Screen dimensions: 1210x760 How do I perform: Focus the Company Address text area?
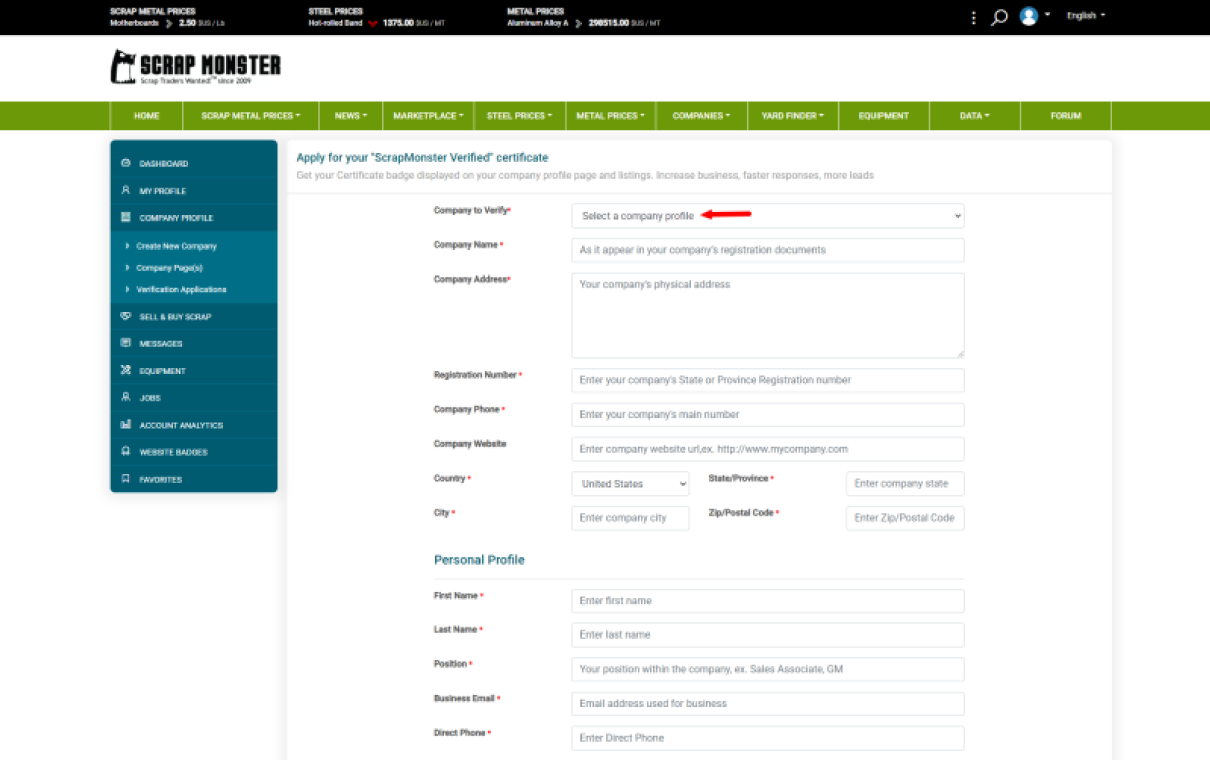point(767,315)
